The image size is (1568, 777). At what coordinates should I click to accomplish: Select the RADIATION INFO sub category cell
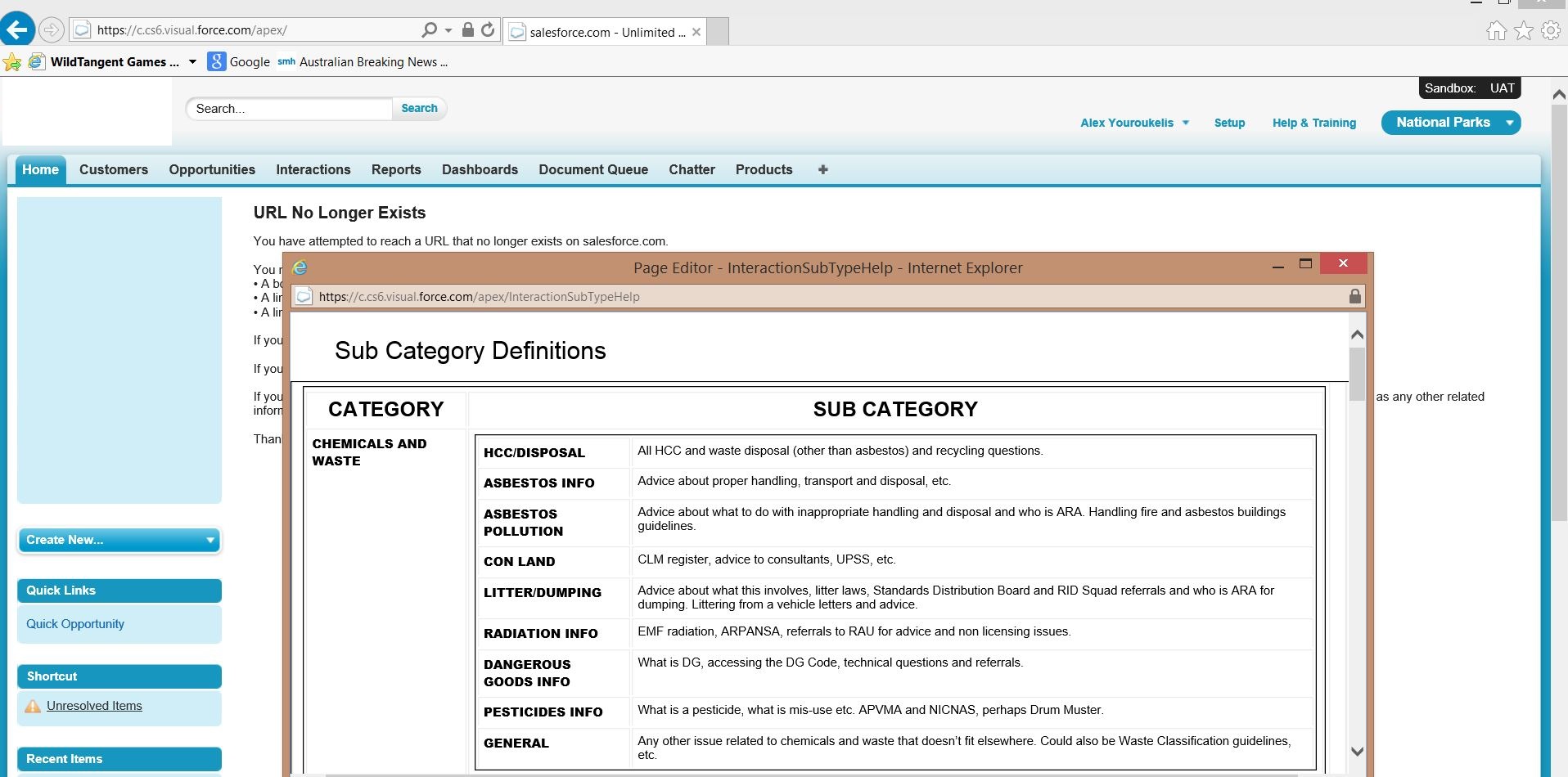pyautogui.click(x=553, y=634)
